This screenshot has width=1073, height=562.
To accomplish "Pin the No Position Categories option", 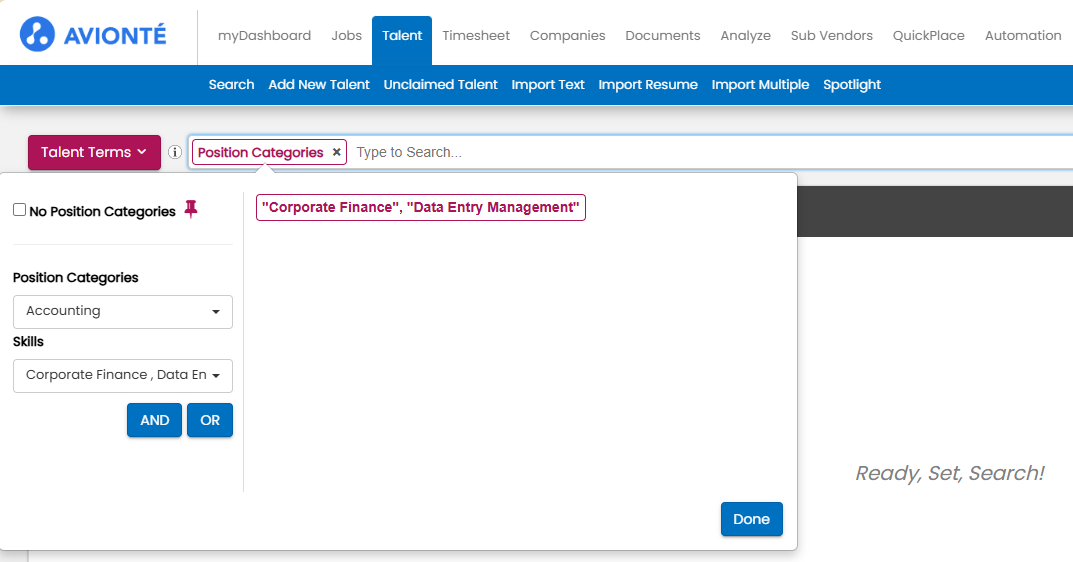I will (x=191, y=209).
